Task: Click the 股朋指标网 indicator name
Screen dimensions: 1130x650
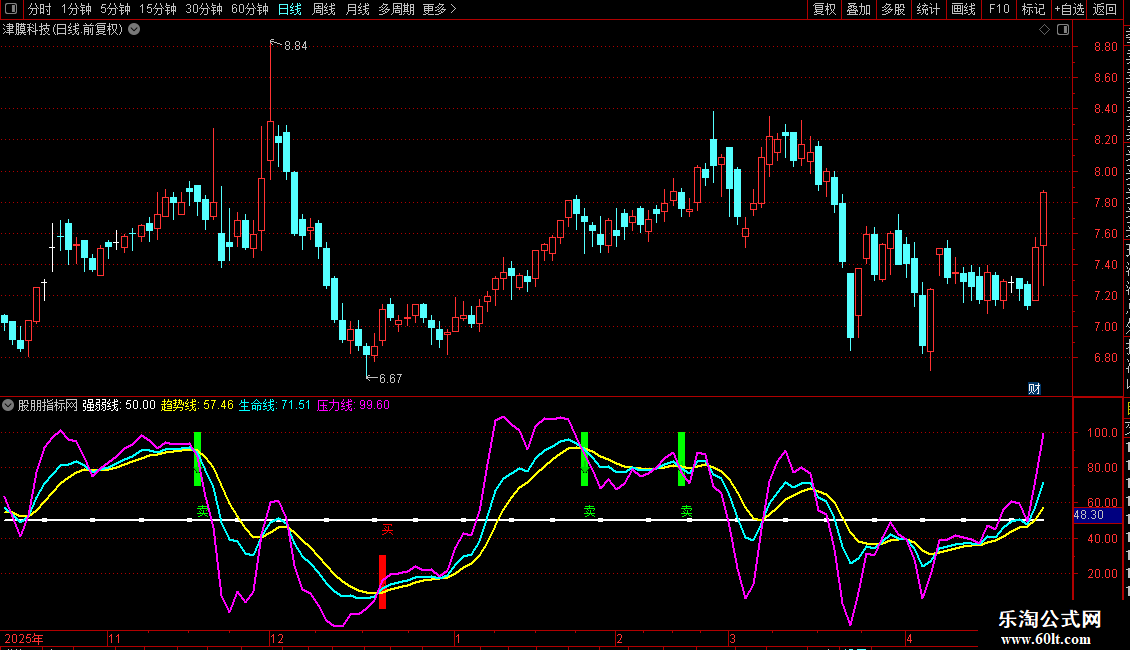Action: [x=48, y=405]
